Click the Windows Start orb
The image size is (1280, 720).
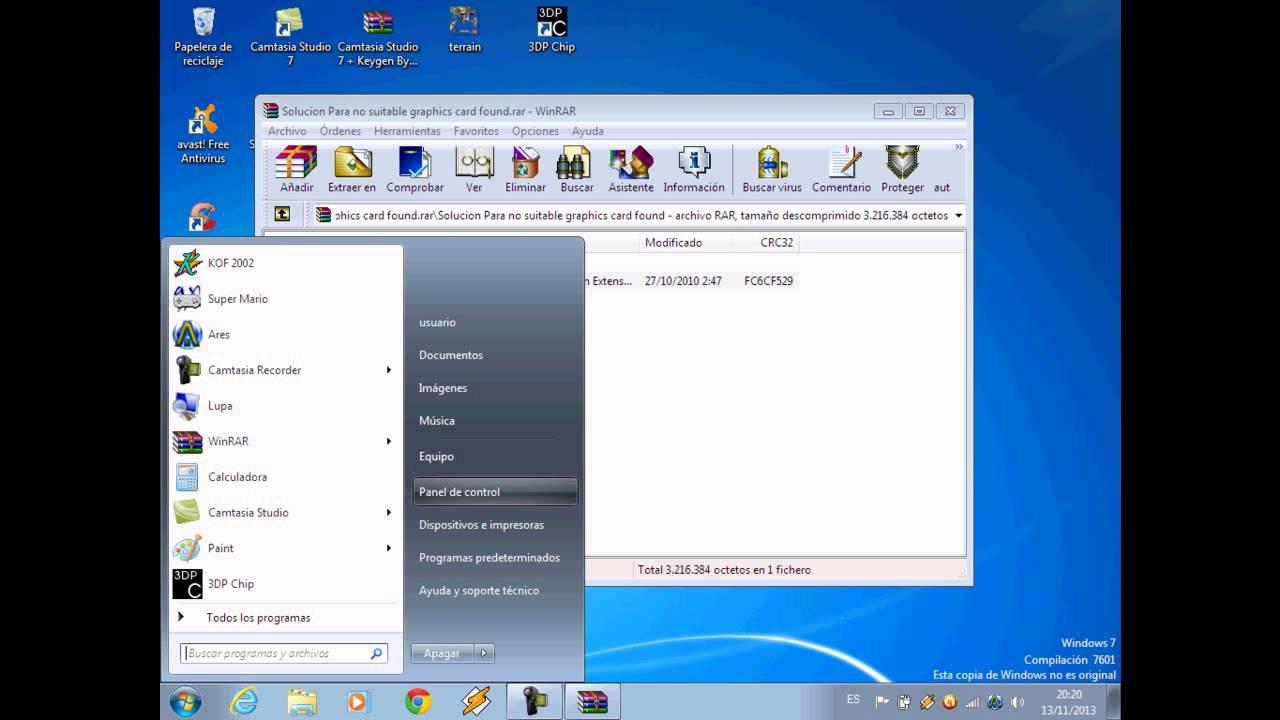tap(186, 702)
